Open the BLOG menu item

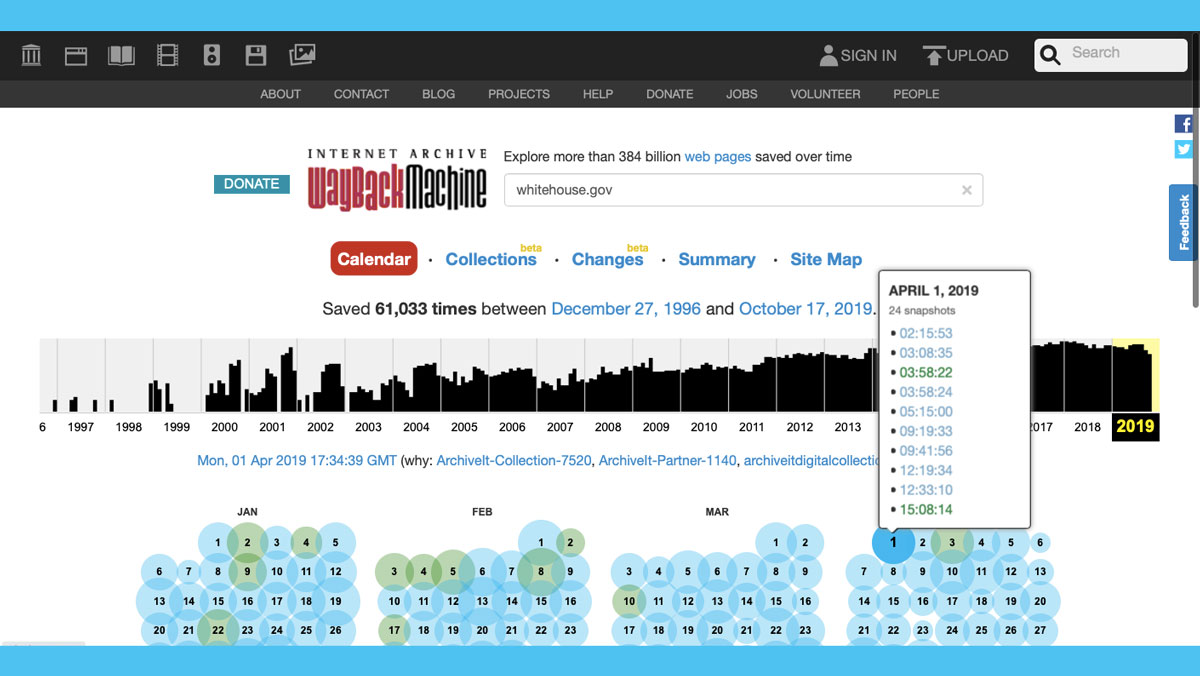(438, 94)
